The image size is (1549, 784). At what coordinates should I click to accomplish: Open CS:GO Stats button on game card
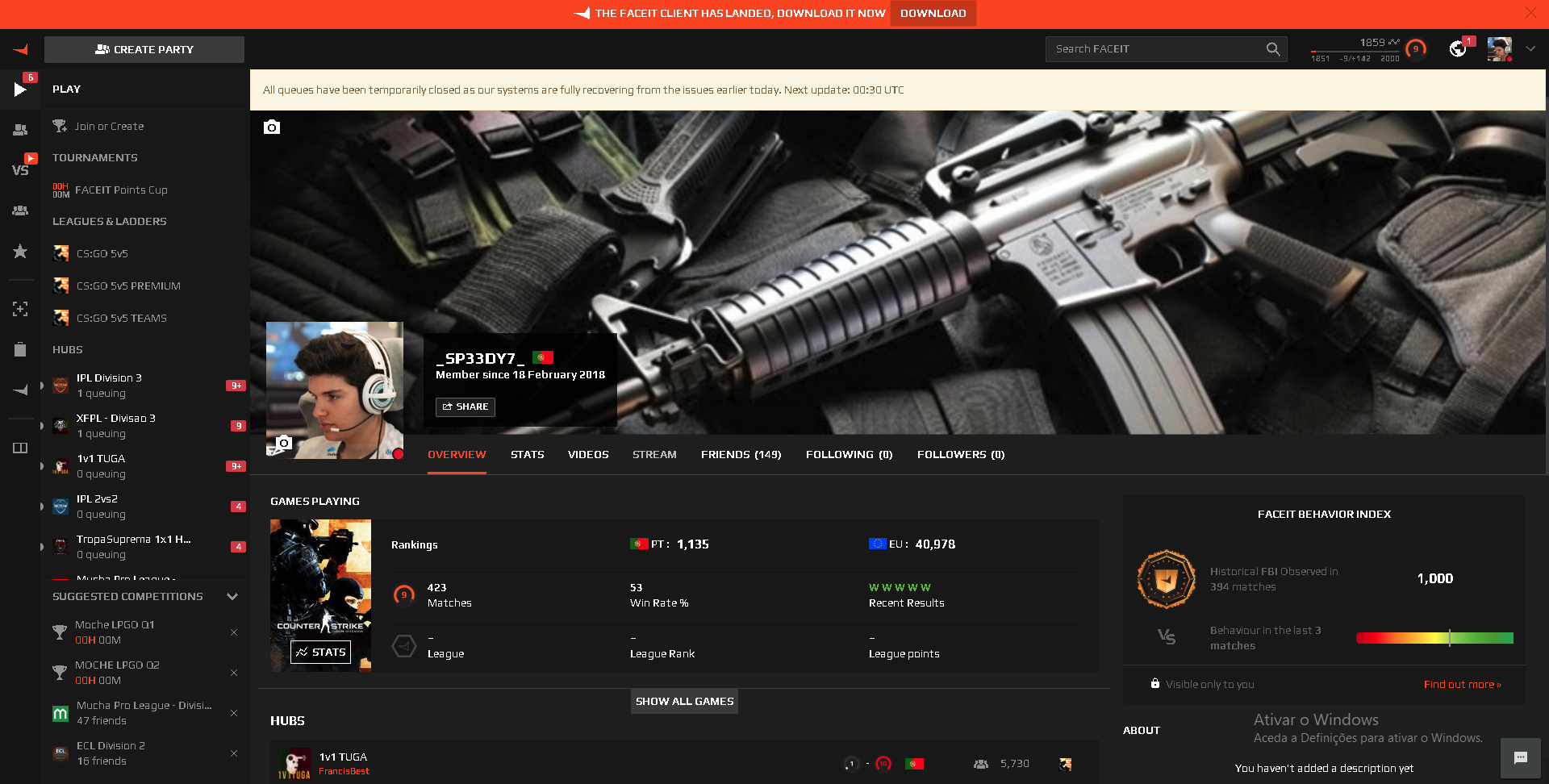[320, 652]
